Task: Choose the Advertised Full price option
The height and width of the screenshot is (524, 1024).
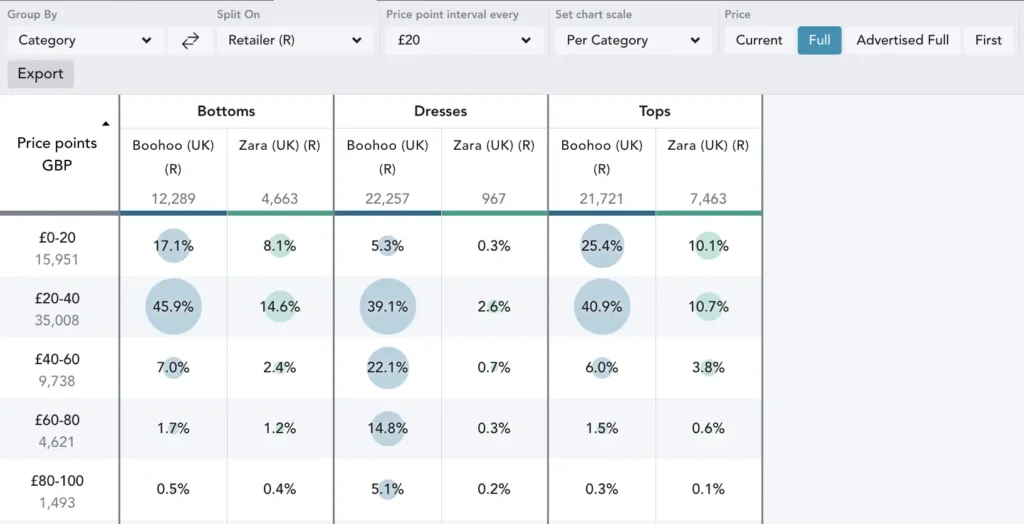Action: click(x=902, y=40)
